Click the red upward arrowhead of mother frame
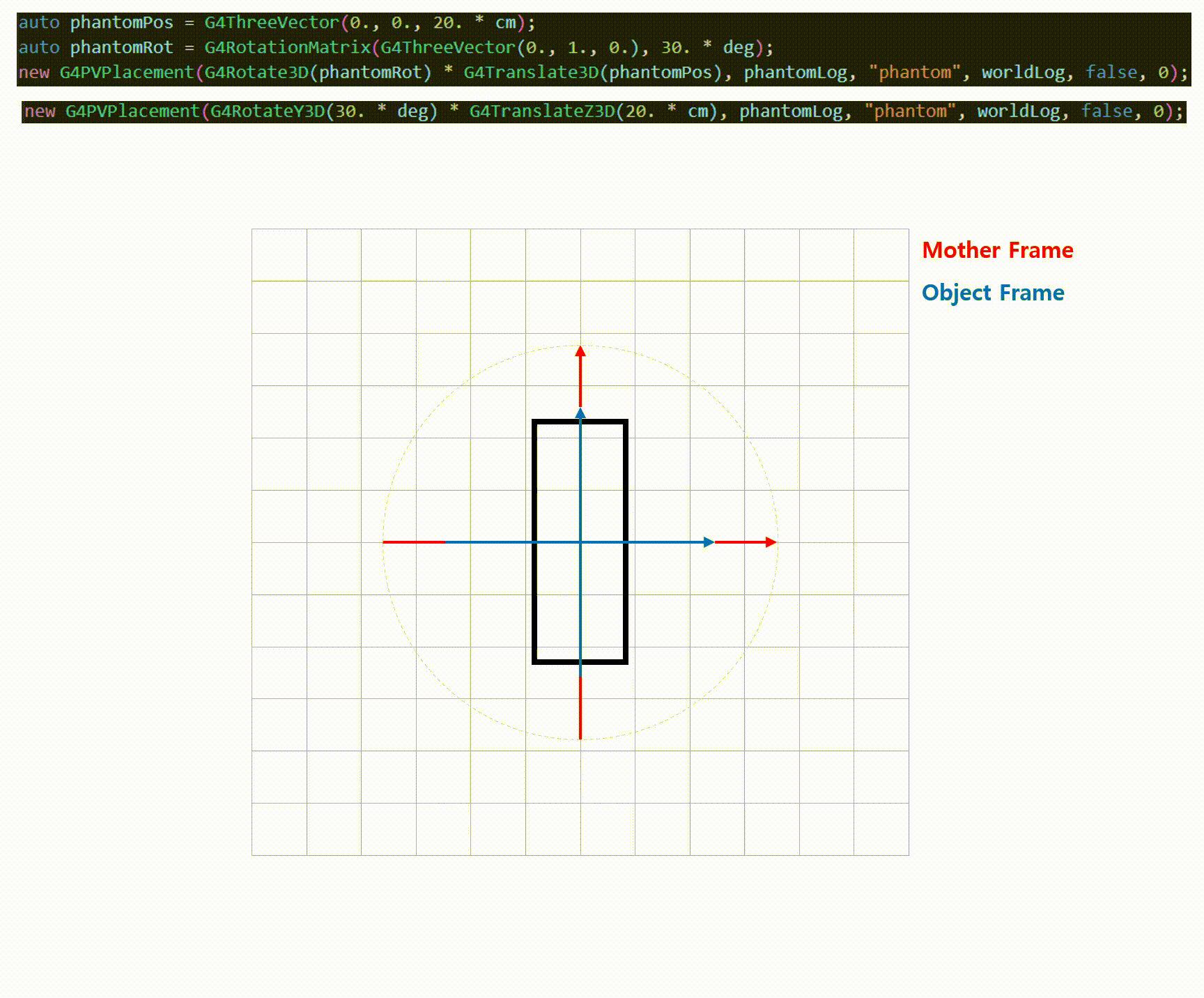Screen dimensions: 1204x998 (x=580, y=351)
